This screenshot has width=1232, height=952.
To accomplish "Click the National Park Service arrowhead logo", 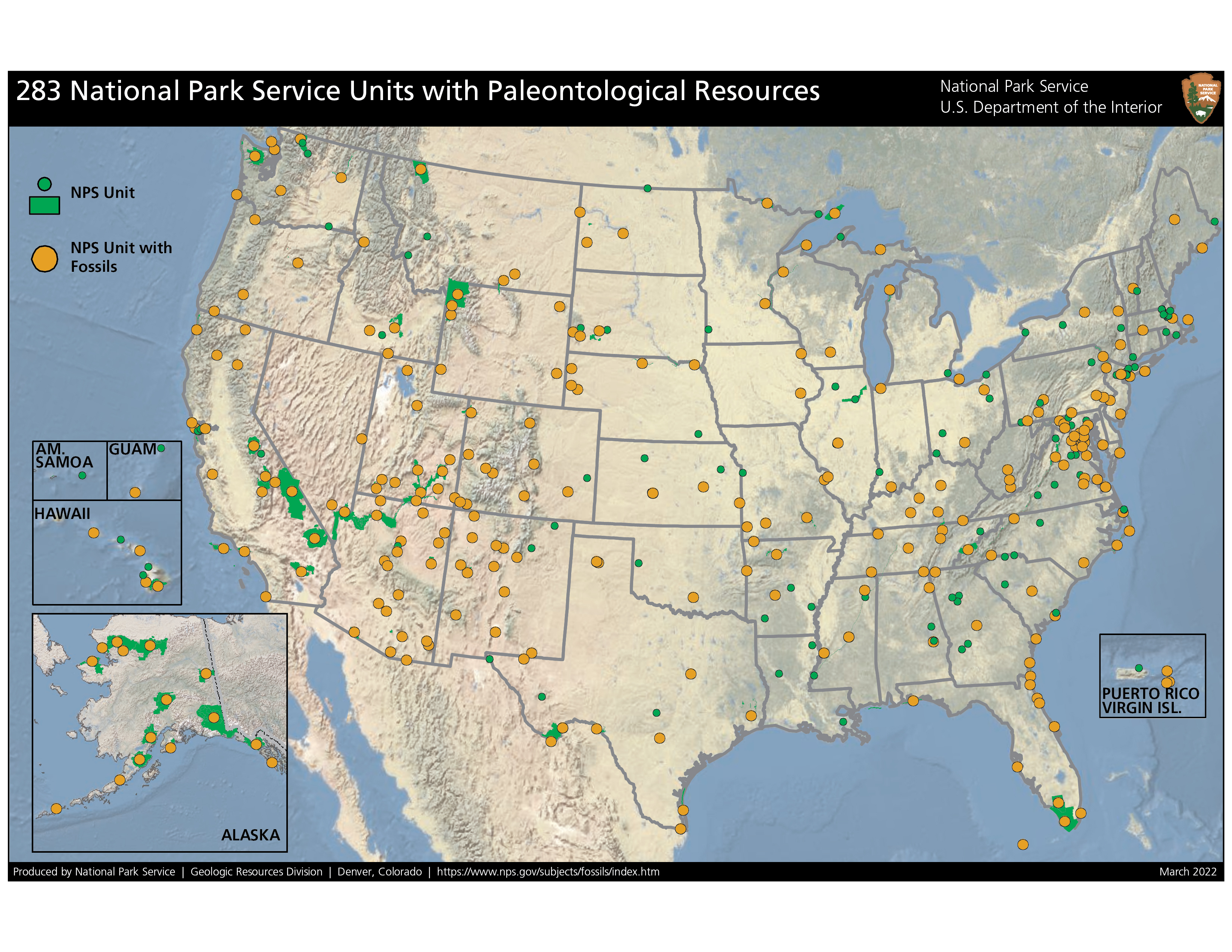I will point(1200,98).
